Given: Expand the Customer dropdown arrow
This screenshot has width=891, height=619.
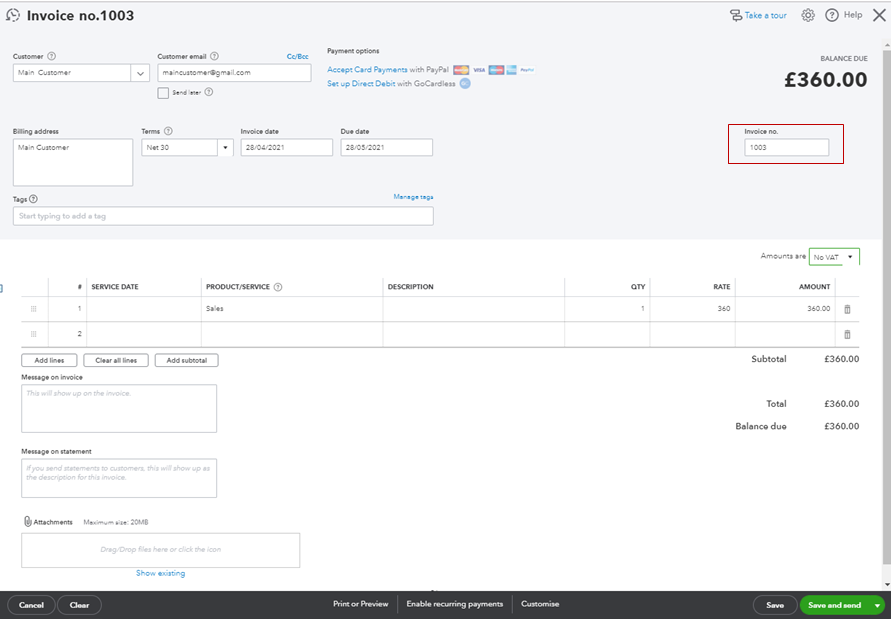Looking at the screenshot, I should click(140, 73).
